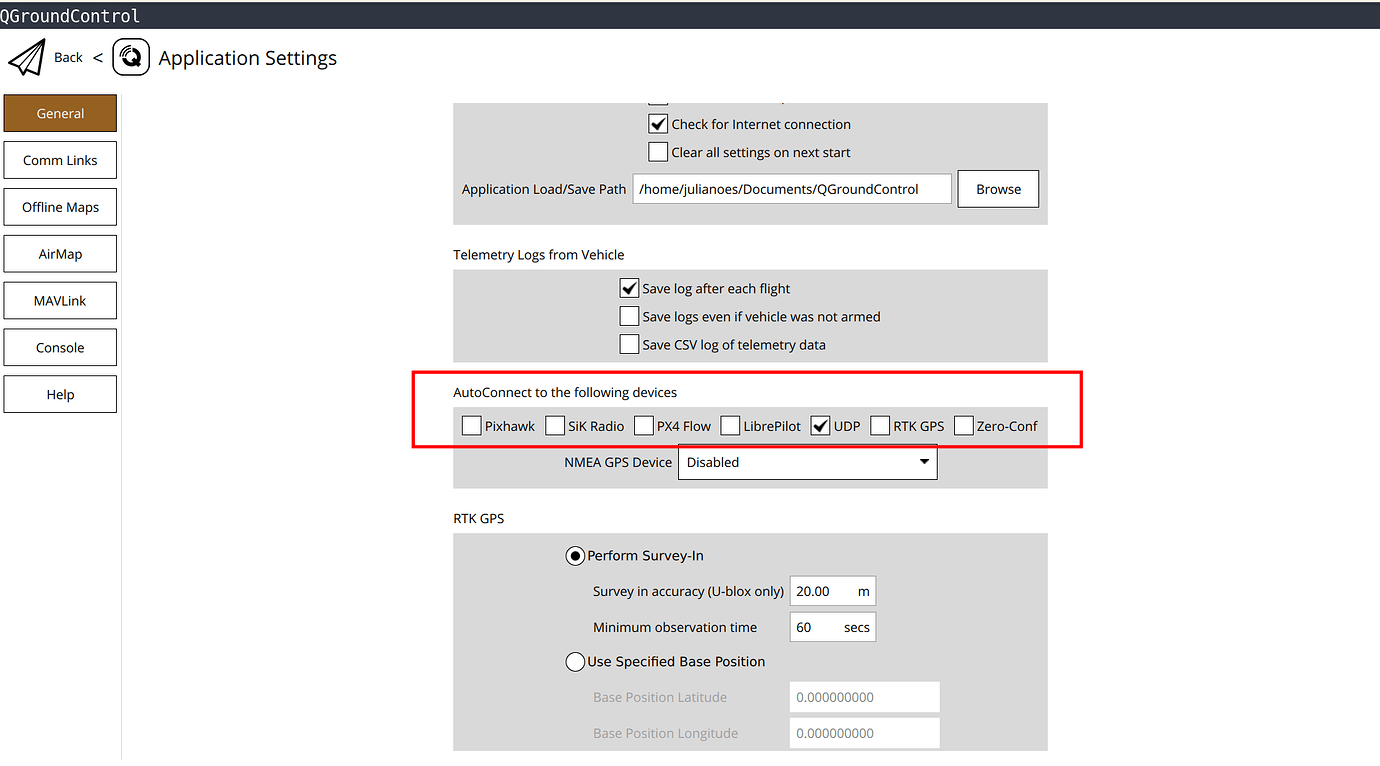Enable Pixhawk autoconnect checkbox
1380x766 pixels.
click(472, 427)
